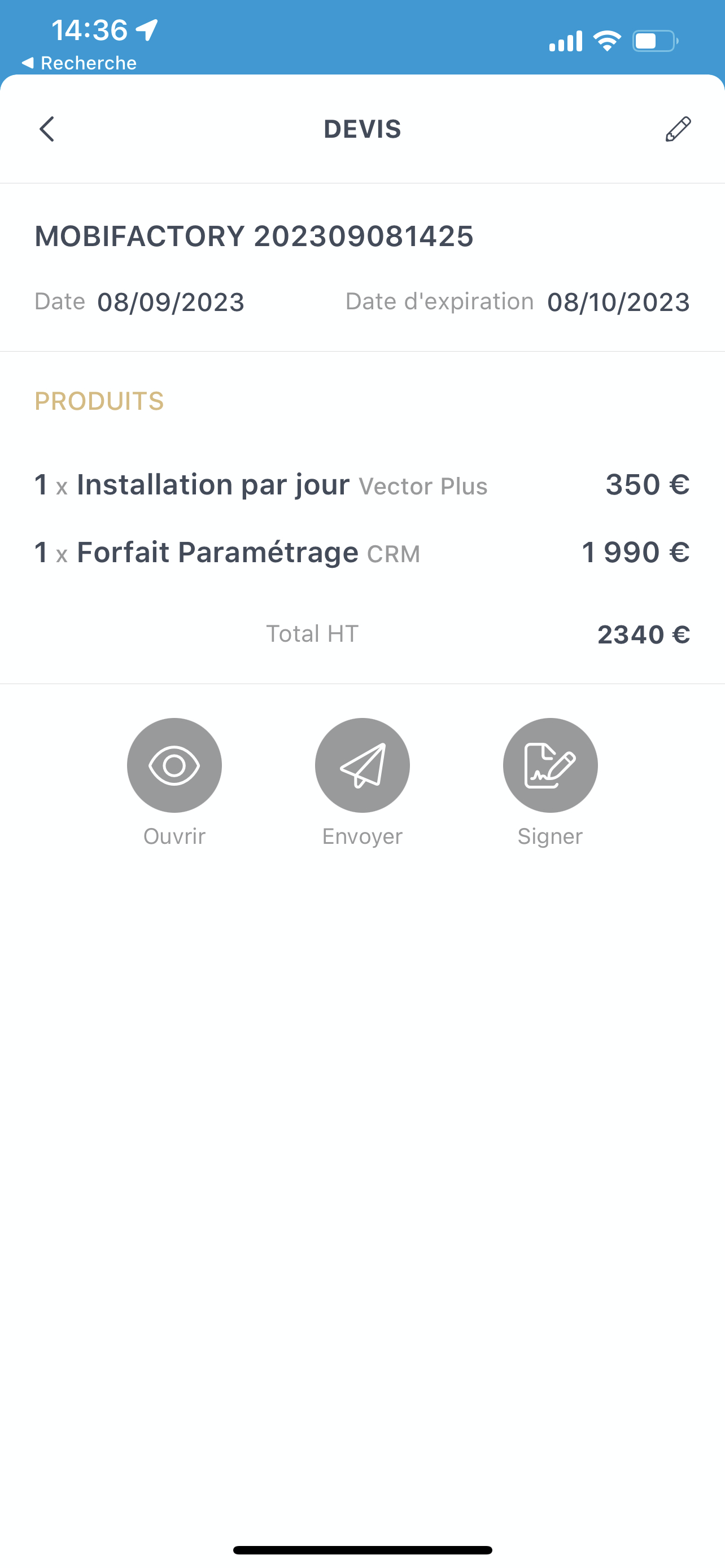Image resolution: width=725 pixels, height=1568 pixels.
Task: Tap the expiration date 08/10/2023
Action: coord(618,302)
